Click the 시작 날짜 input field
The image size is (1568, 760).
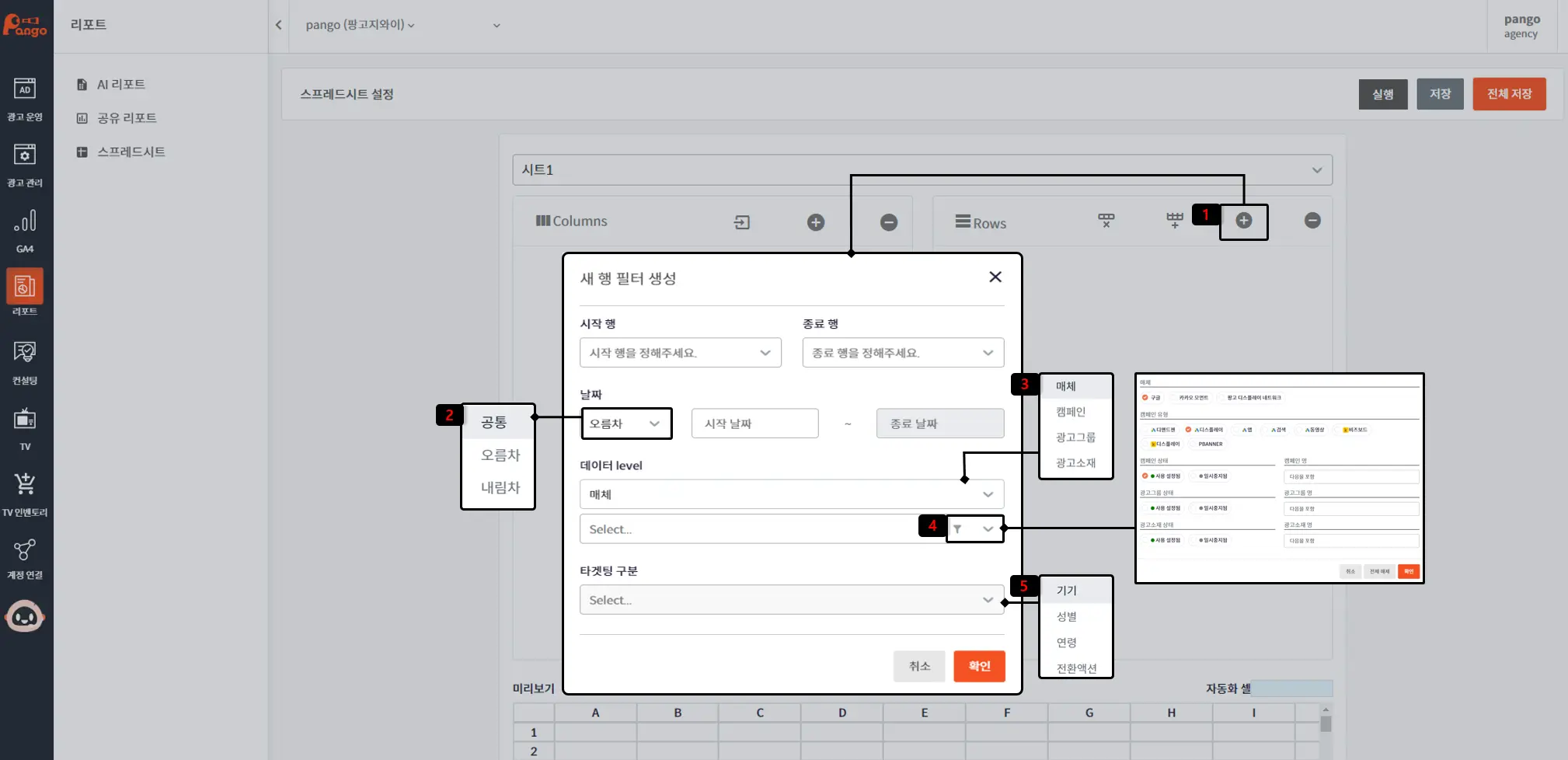(x=754, y=424)
